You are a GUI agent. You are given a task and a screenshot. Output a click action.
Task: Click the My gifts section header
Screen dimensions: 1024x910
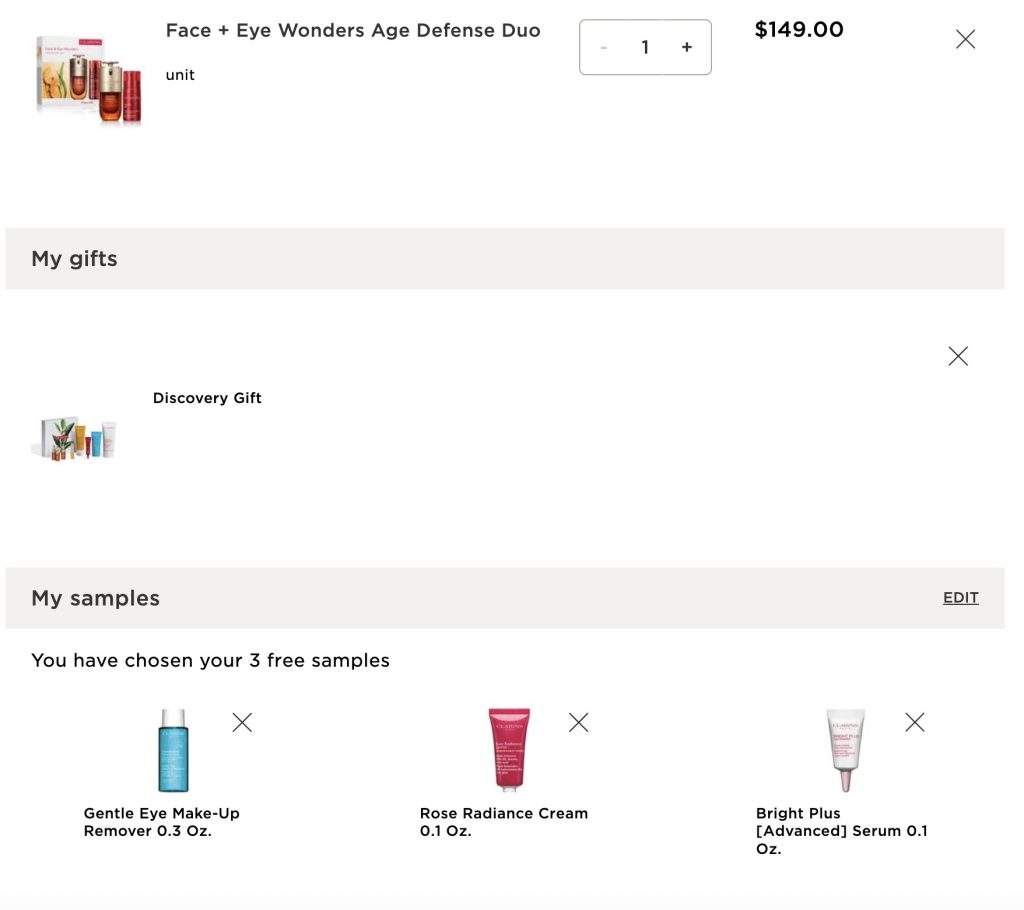tap(75, 259)
